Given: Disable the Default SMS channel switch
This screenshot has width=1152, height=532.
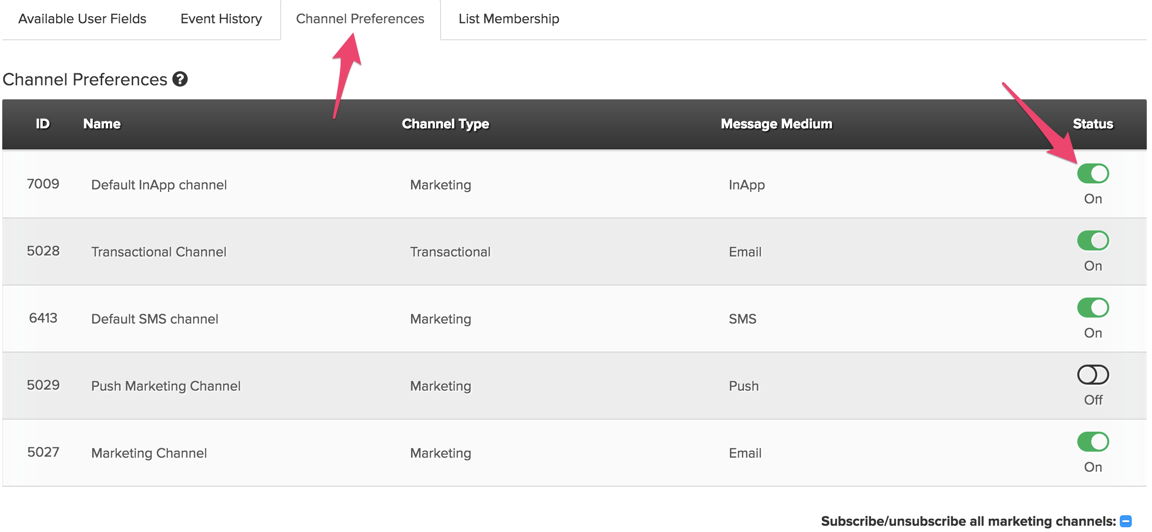Looking at the screenshot, I should [1093, 308].
